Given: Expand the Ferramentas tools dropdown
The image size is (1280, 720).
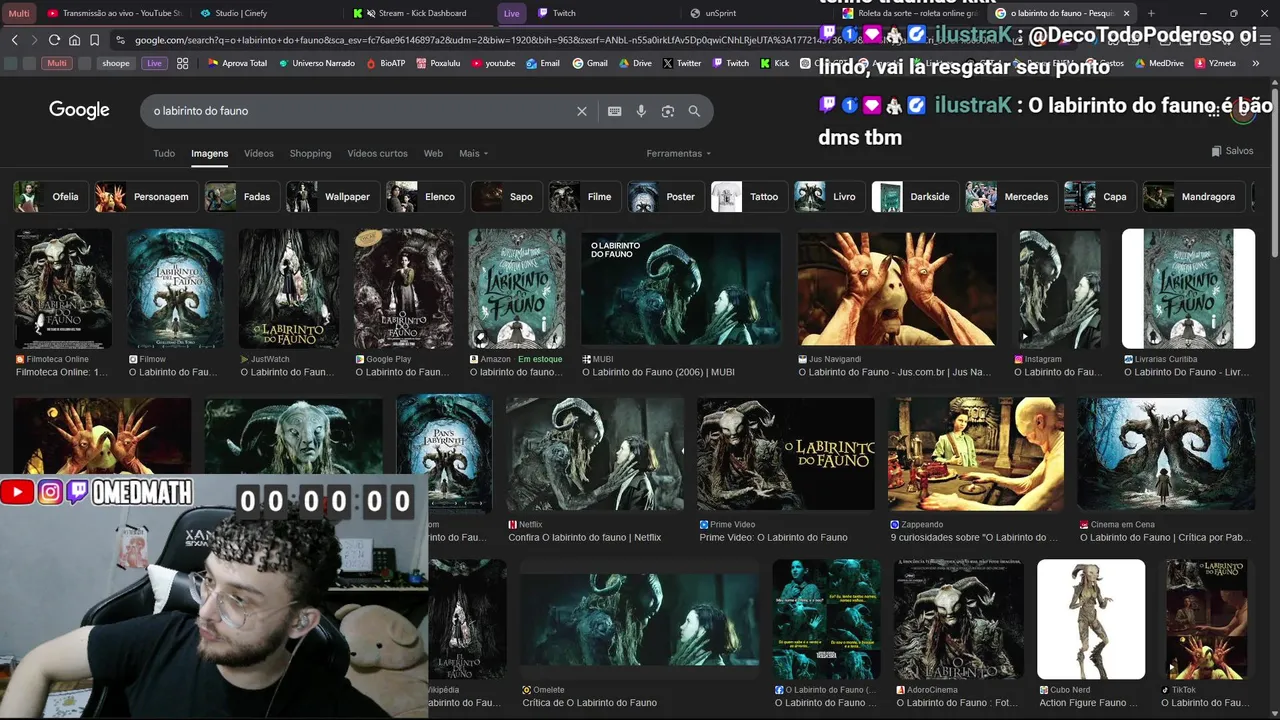Looking at the screenshot, I should point(679,154).
